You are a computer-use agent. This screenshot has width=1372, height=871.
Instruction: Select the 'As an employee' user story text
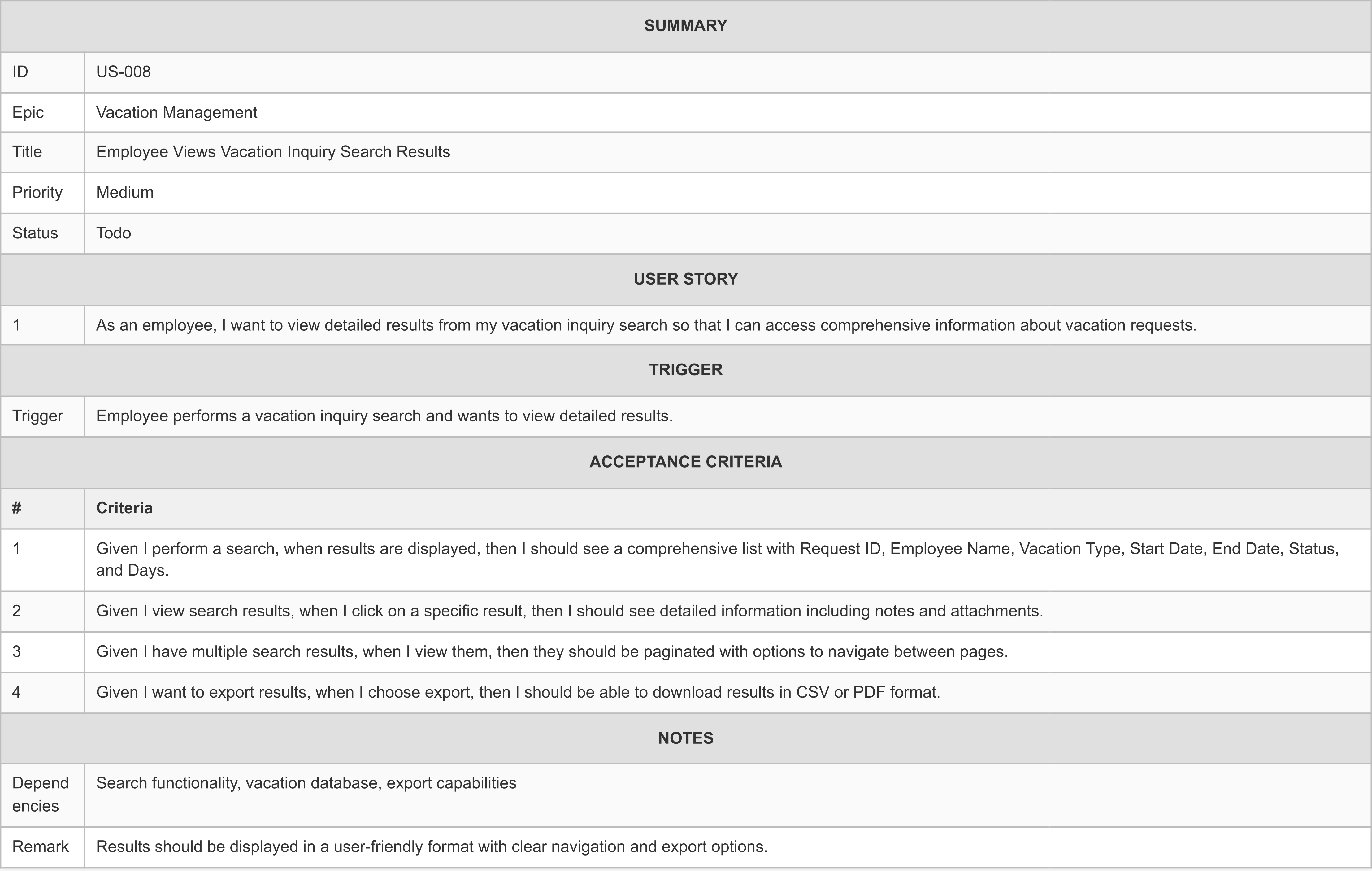pyautogui.click(x=646, y=325)
